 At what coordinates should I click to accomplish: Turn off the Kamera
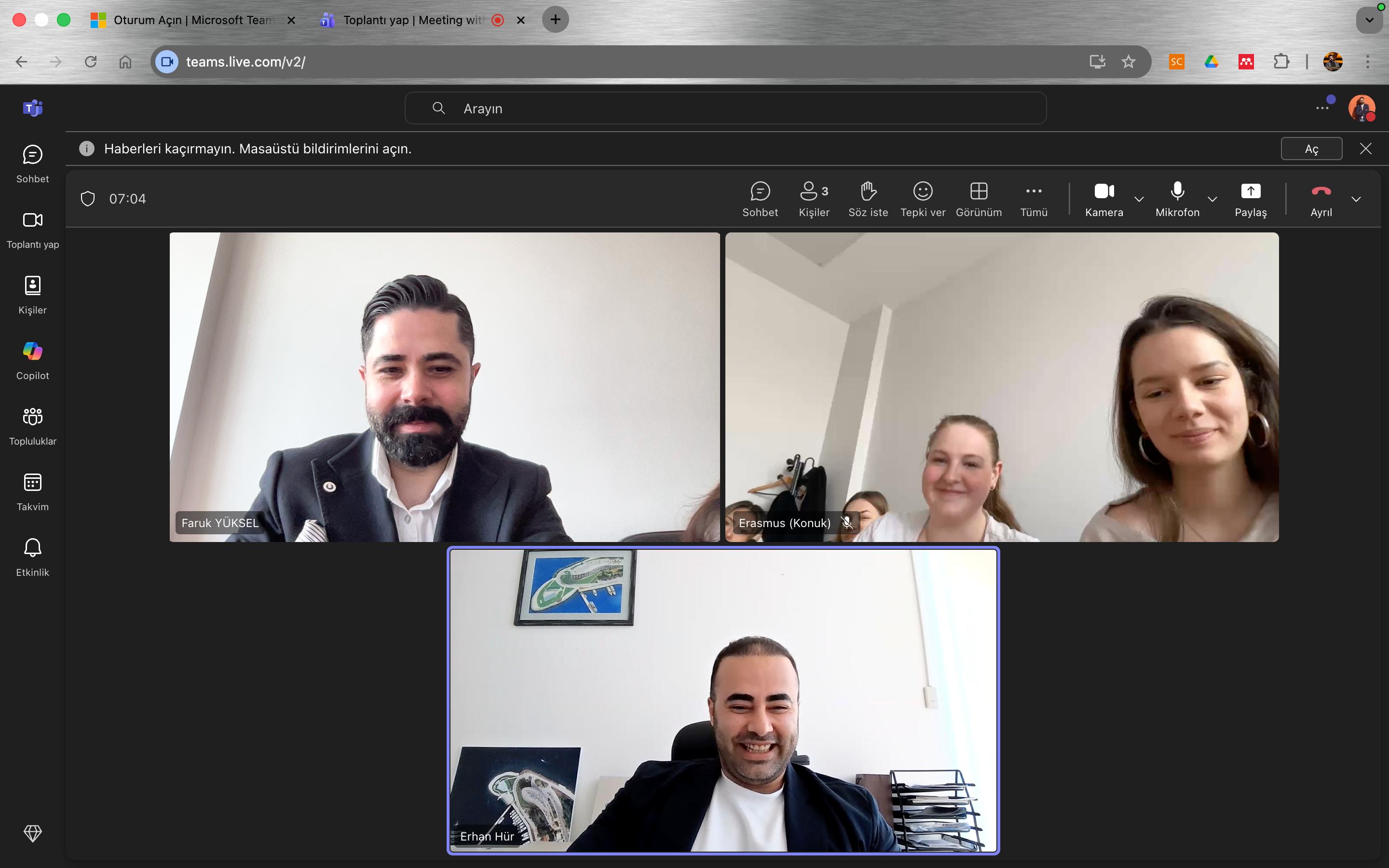click(1104, 199)
